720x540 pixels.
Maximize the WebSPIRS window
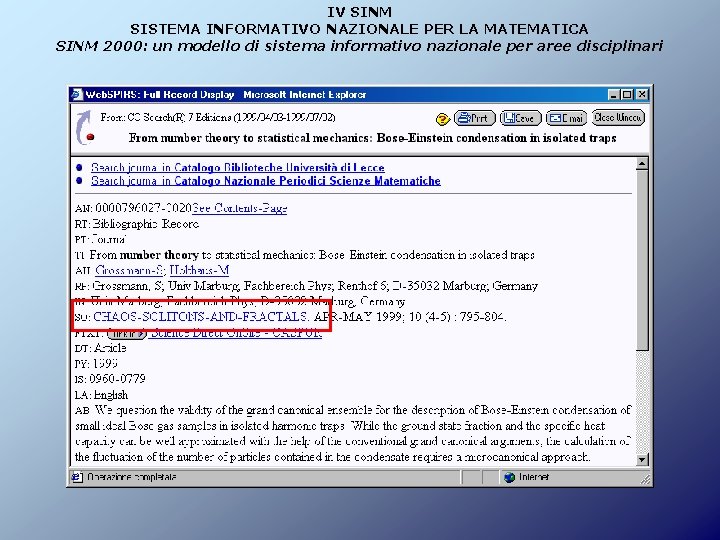(x=627, y=95)
